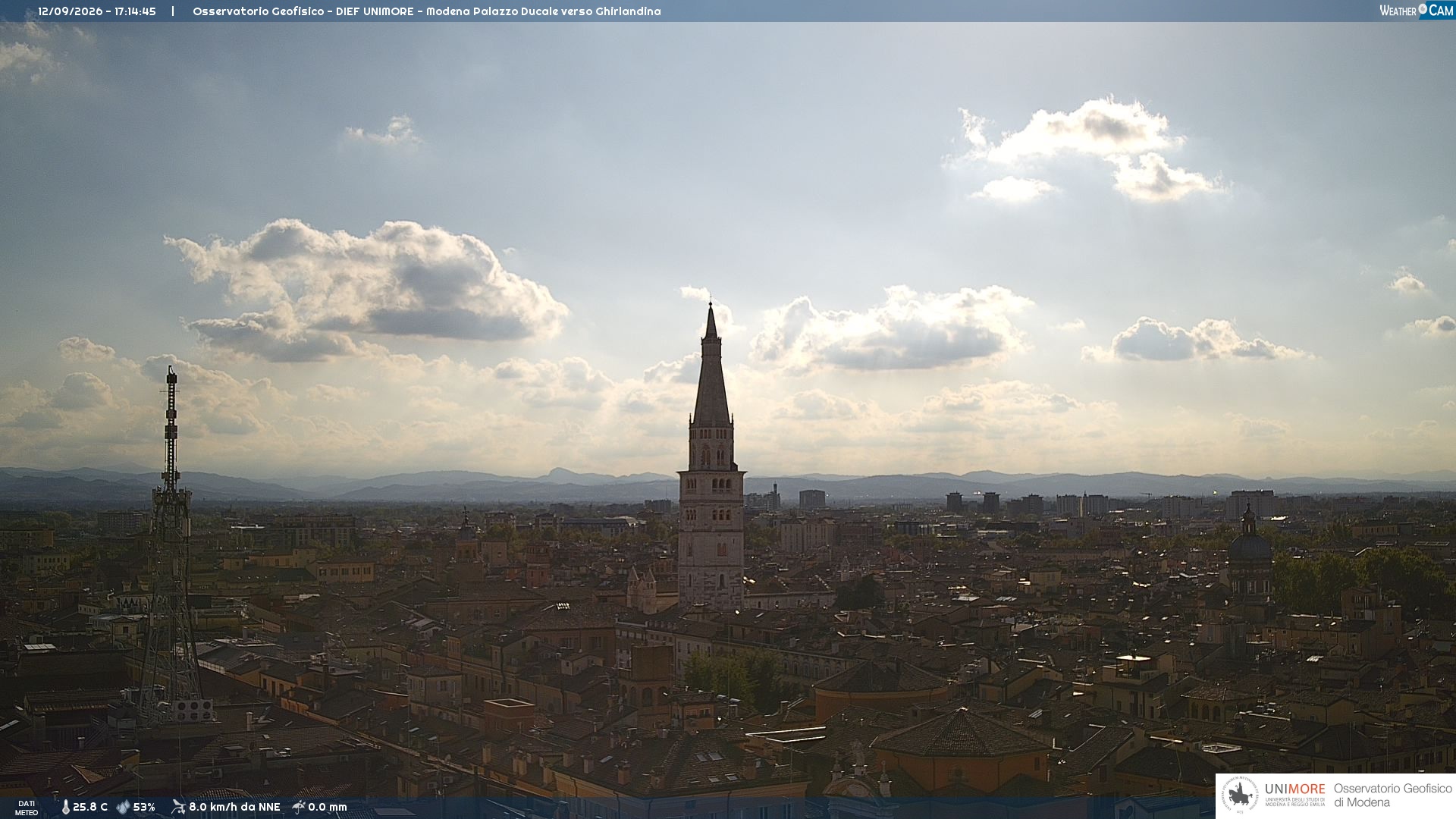Click the thermometer temperature icon
The image size is (1456, 819).
click(66, 808)
